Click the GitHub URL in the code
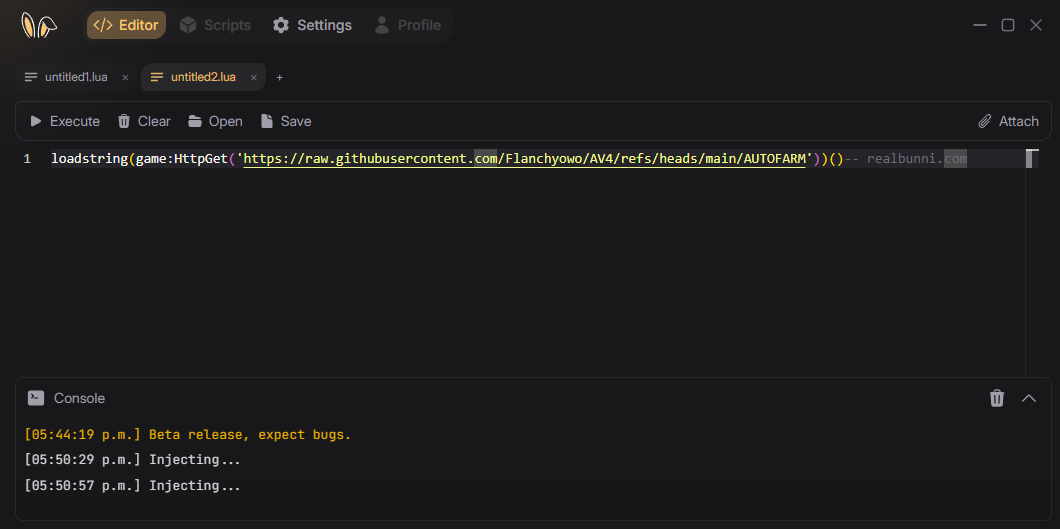The width and height of the screenshot is (1060, 529). 524,158
